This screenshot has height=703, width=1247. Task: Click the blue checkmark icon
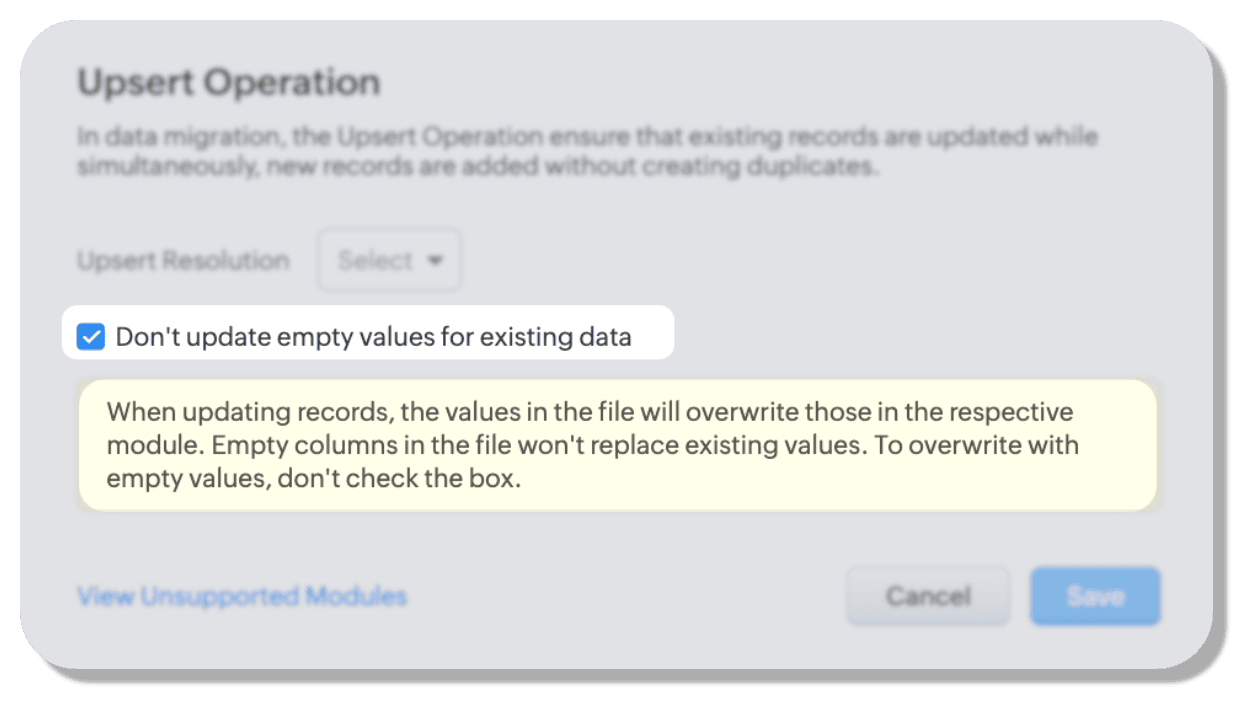click(91, 337)
